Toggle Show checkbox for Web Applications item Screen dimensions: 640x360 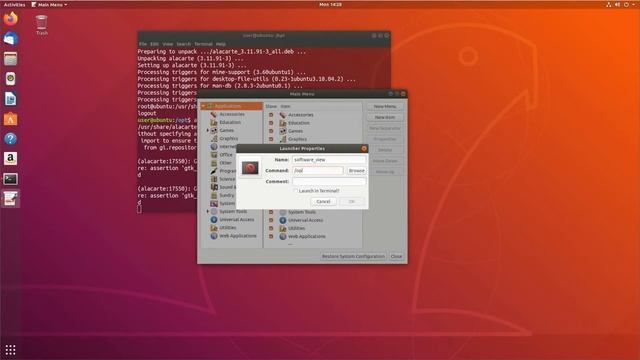[271, 236]
